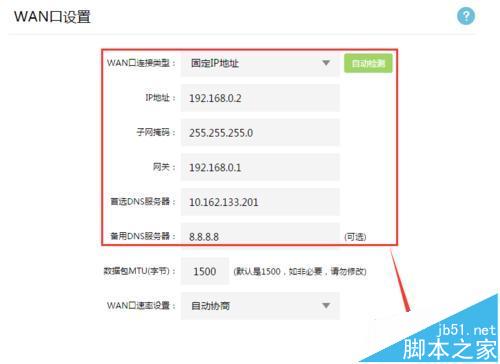
Task: Click the 数据包MTU(字节) label
Action: [139, 271]
